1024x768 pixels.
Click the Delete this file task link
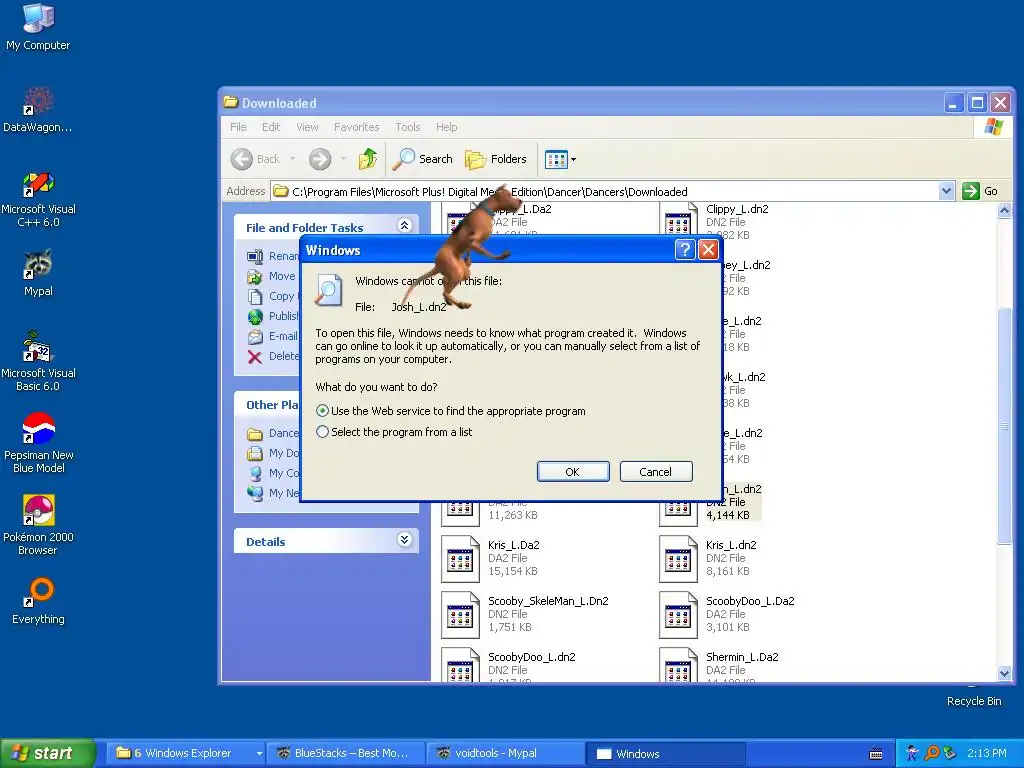pos(274,356)
